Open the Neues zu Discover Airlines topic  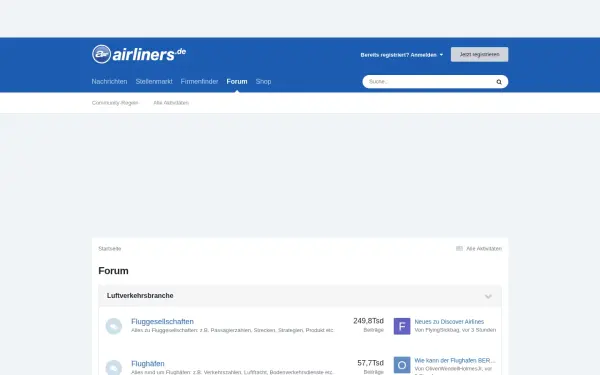point(449,322)
